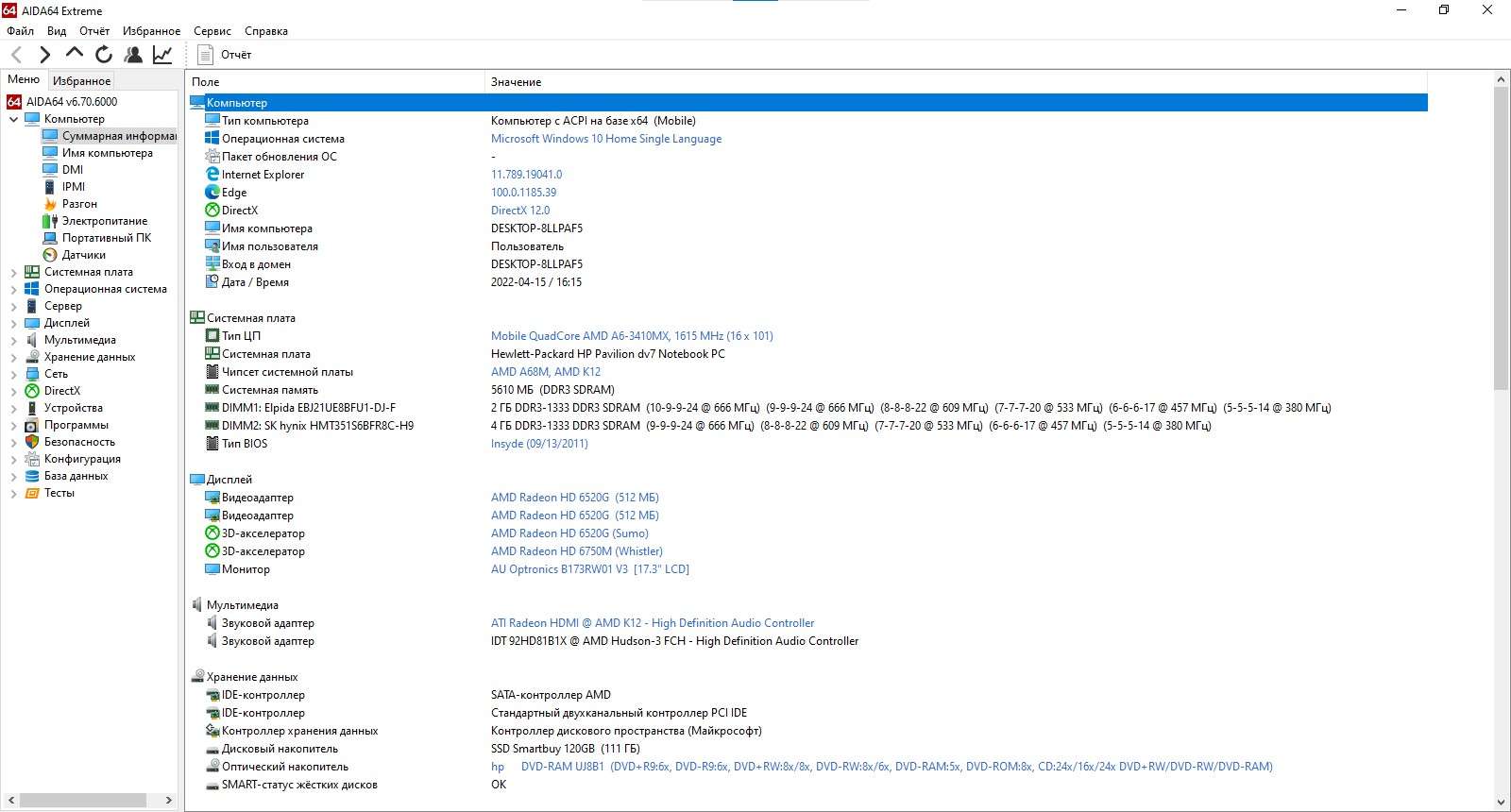Open the DMI tree item
Image resolution: width=1511 pixels, height=812 pixels.
[73, 170]
